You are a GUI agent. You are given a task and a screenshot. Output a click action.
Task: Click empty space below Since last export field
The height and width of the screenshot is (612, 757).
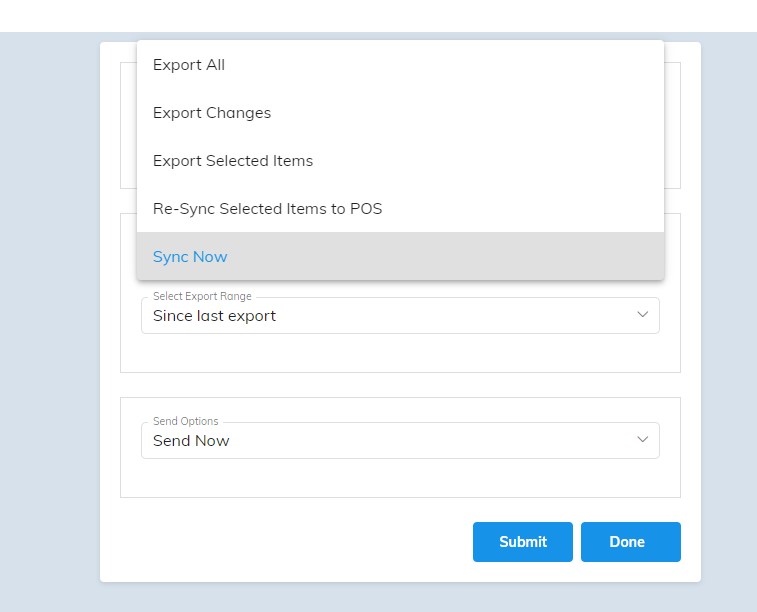pos(400,352)
